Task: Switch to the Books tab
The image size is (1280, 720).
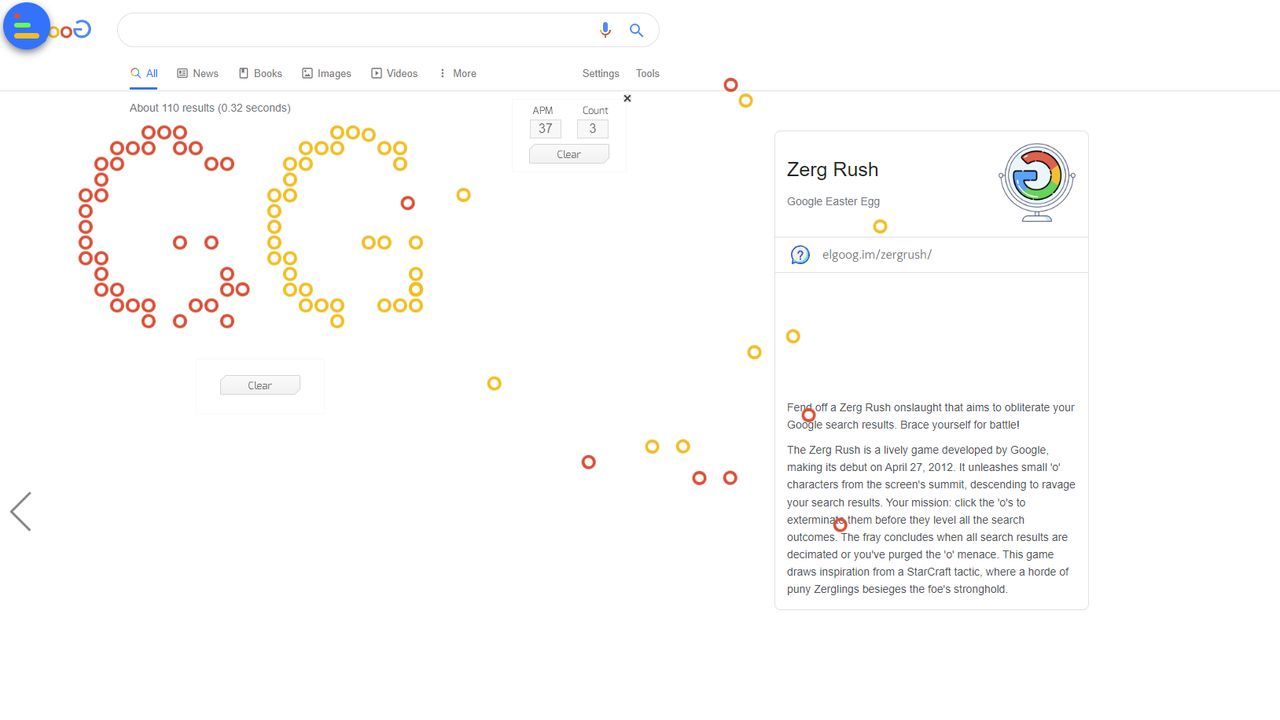Action: tap(260, 73)
